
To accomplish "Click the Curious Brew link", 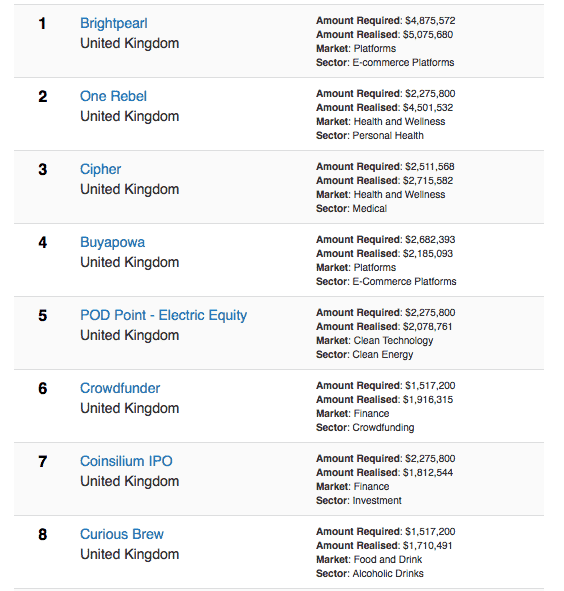I will point(122,534).
